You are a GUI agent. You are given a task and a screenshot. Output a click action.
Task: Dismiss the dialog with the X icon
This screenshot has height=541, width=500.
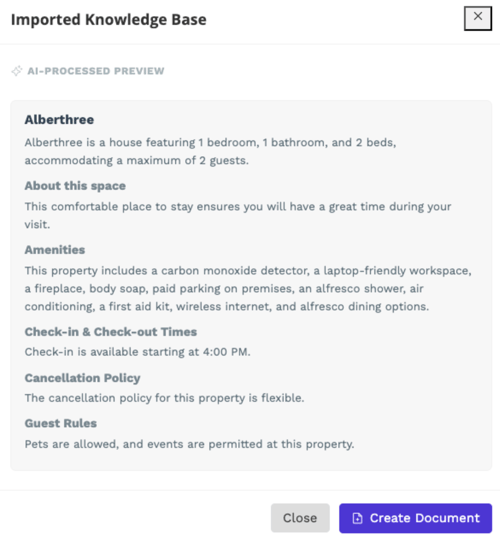(x=478, y=18)
